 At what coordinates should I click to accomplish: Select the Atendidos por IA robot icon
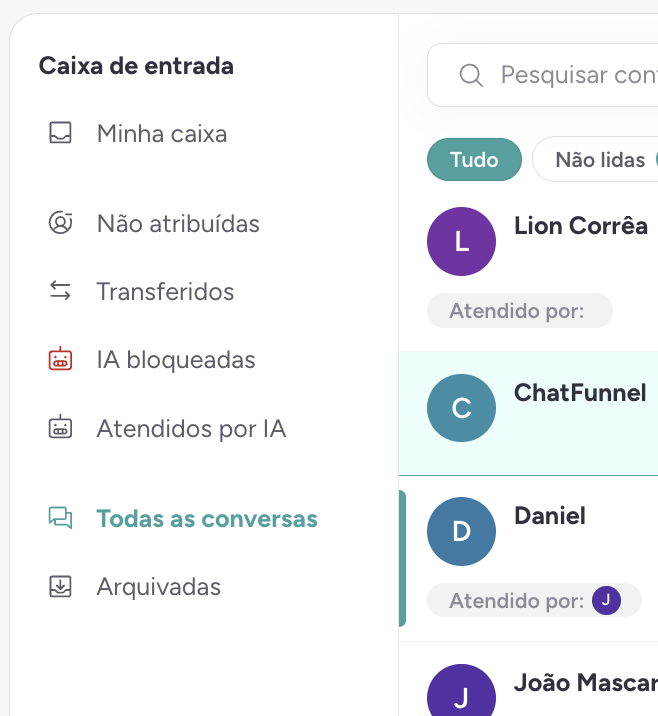coord(60,427)
